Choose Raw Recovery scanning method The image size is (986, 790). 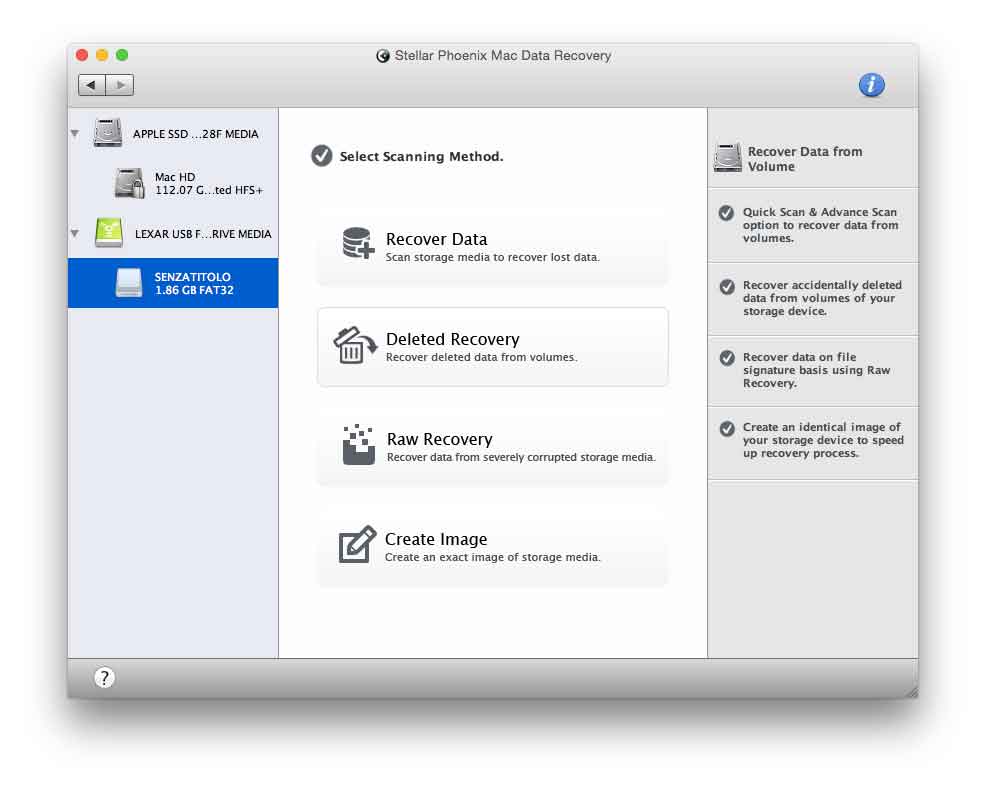(492, 446)
